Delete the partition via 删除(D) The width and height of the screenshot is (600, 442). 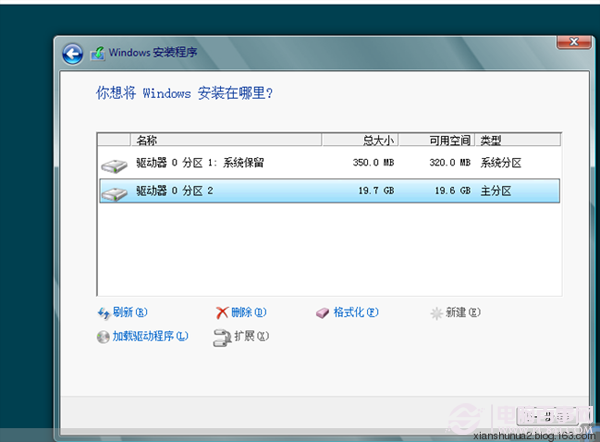249,312
